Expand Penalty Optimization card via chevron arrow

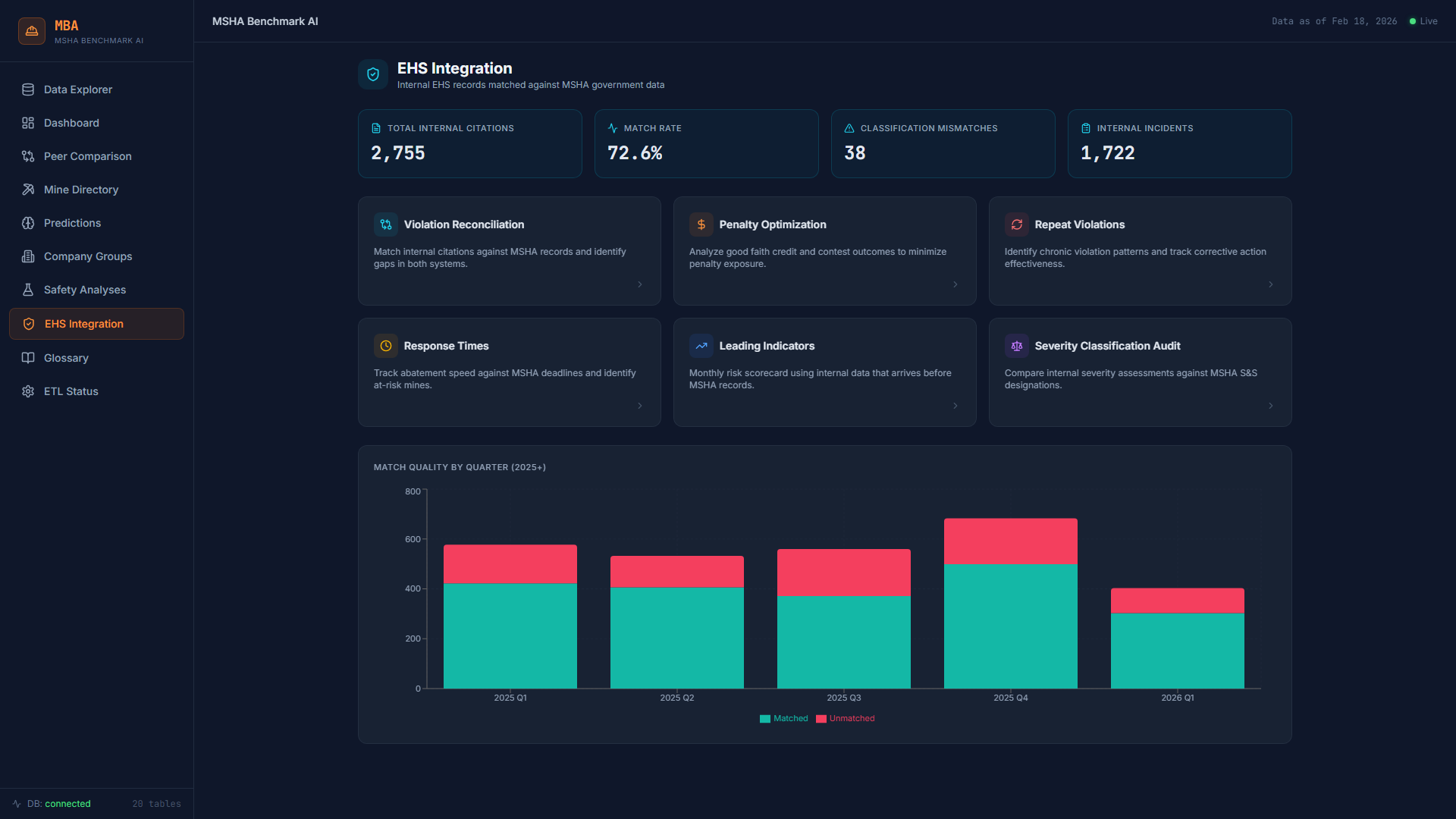[x=955, y=284]
